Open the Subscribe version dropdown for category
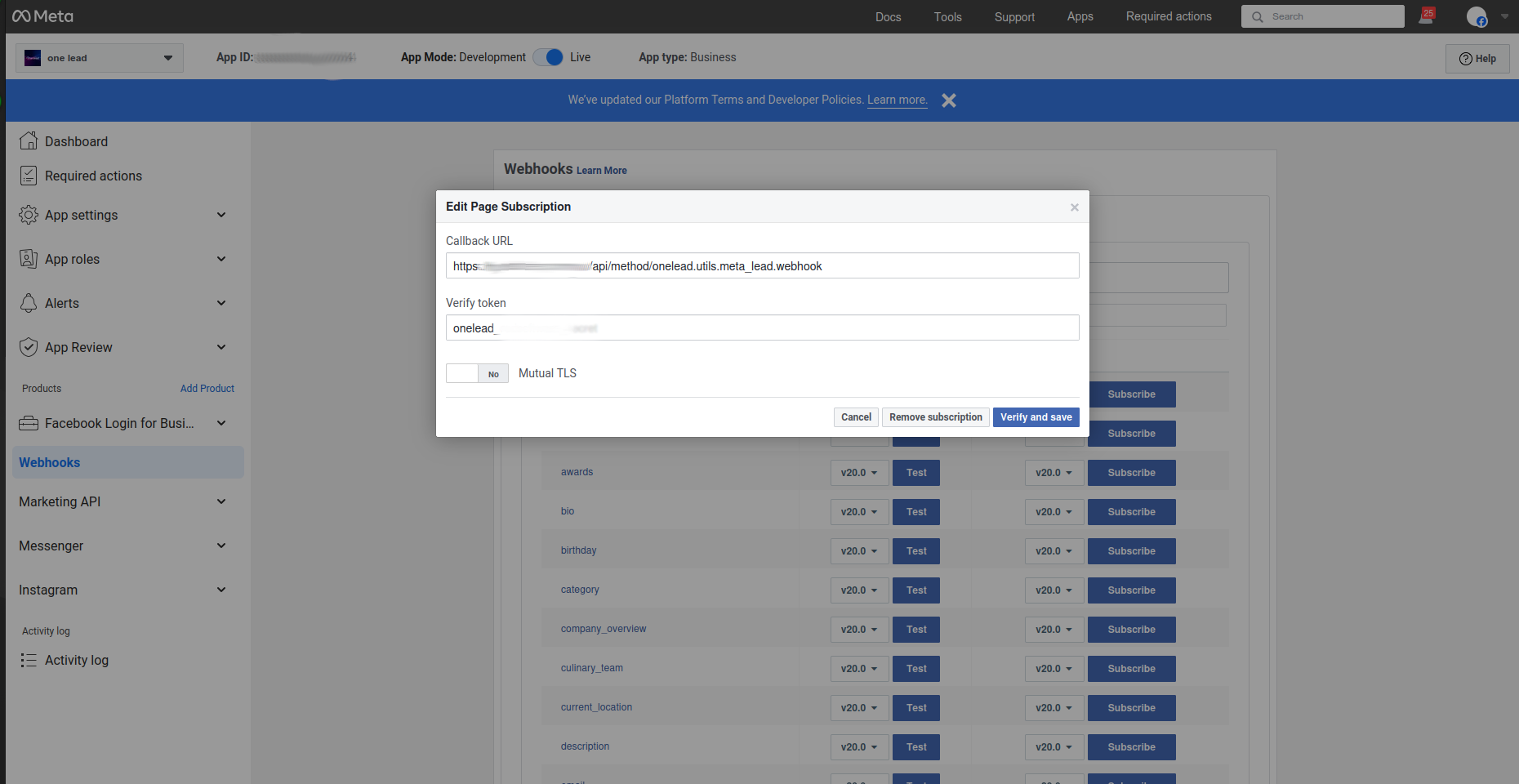Screen dimensions: 1519x784 [x=1054, y=590]
